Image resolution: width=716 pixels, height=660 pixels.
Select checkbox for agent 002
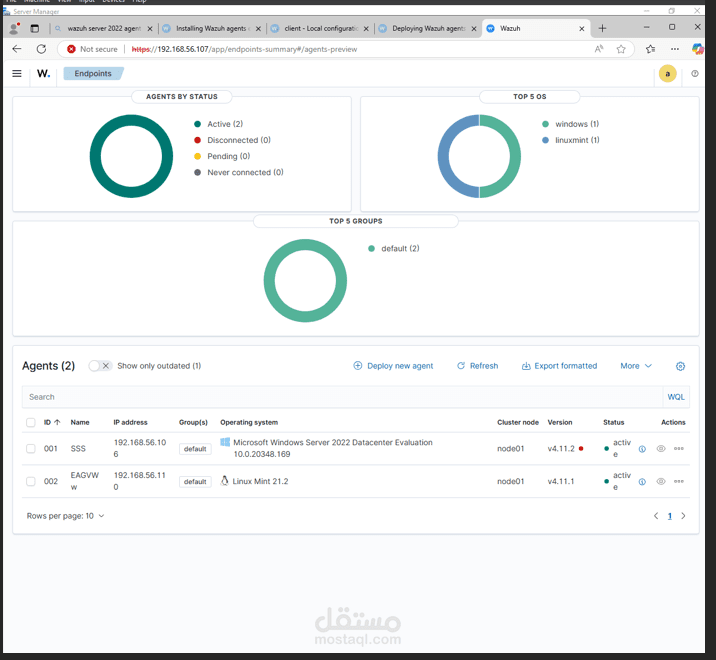pos(31,481)
